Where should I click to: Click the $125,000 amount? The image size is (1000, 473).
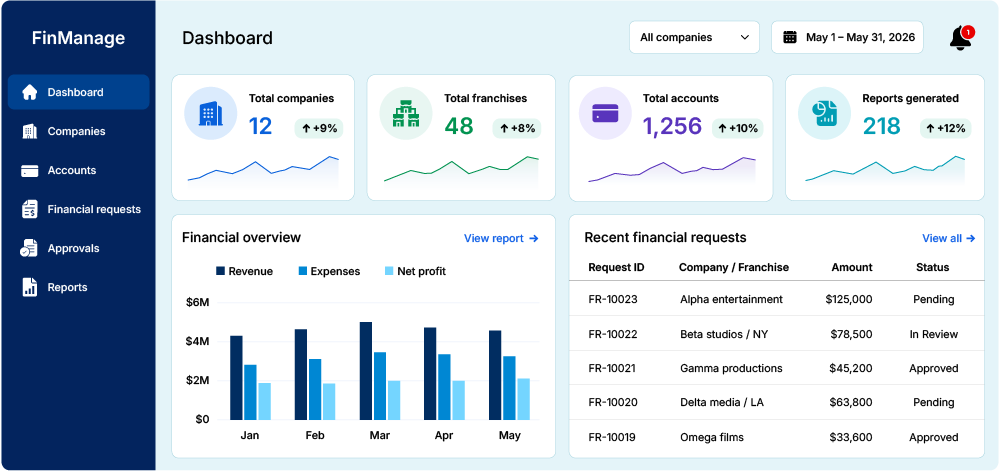pyautogui.click(x=849, y=300)
